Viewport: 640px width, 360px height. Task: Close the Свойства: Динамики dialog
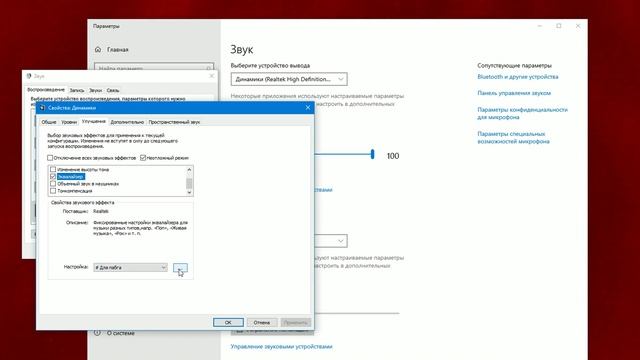pyautogui.click(x=308, y=107)
